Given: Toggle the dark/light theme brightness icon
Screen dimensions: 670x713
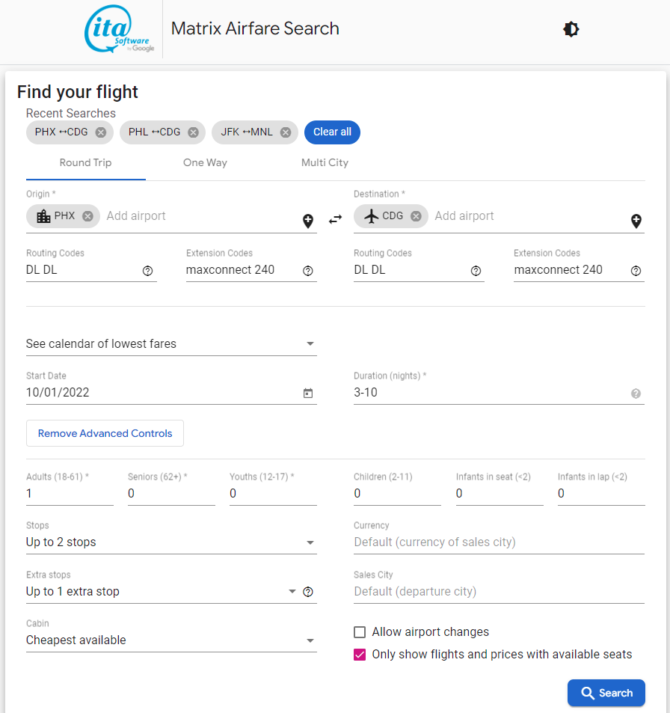Looking at the screenshot, I should coord(571,30).
